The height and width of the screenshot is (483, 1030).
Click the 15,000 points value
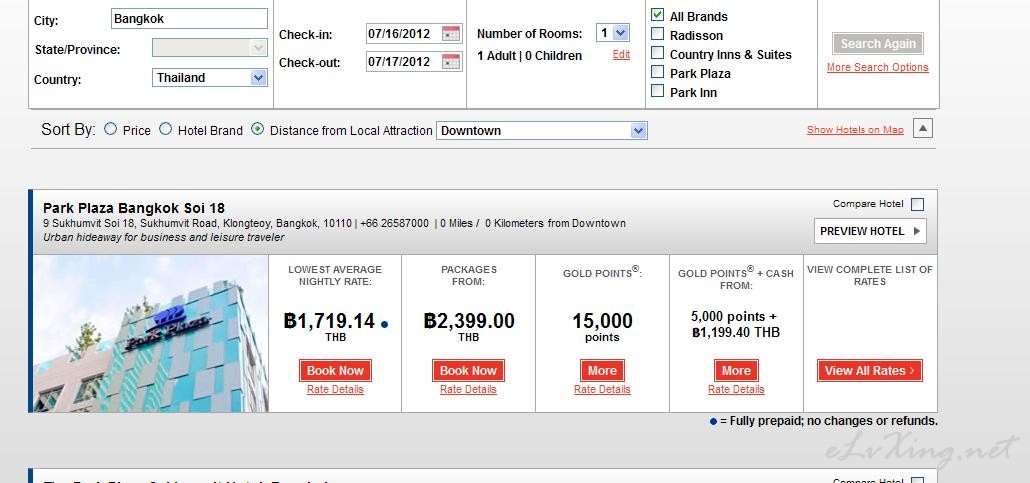coord(602,321)
